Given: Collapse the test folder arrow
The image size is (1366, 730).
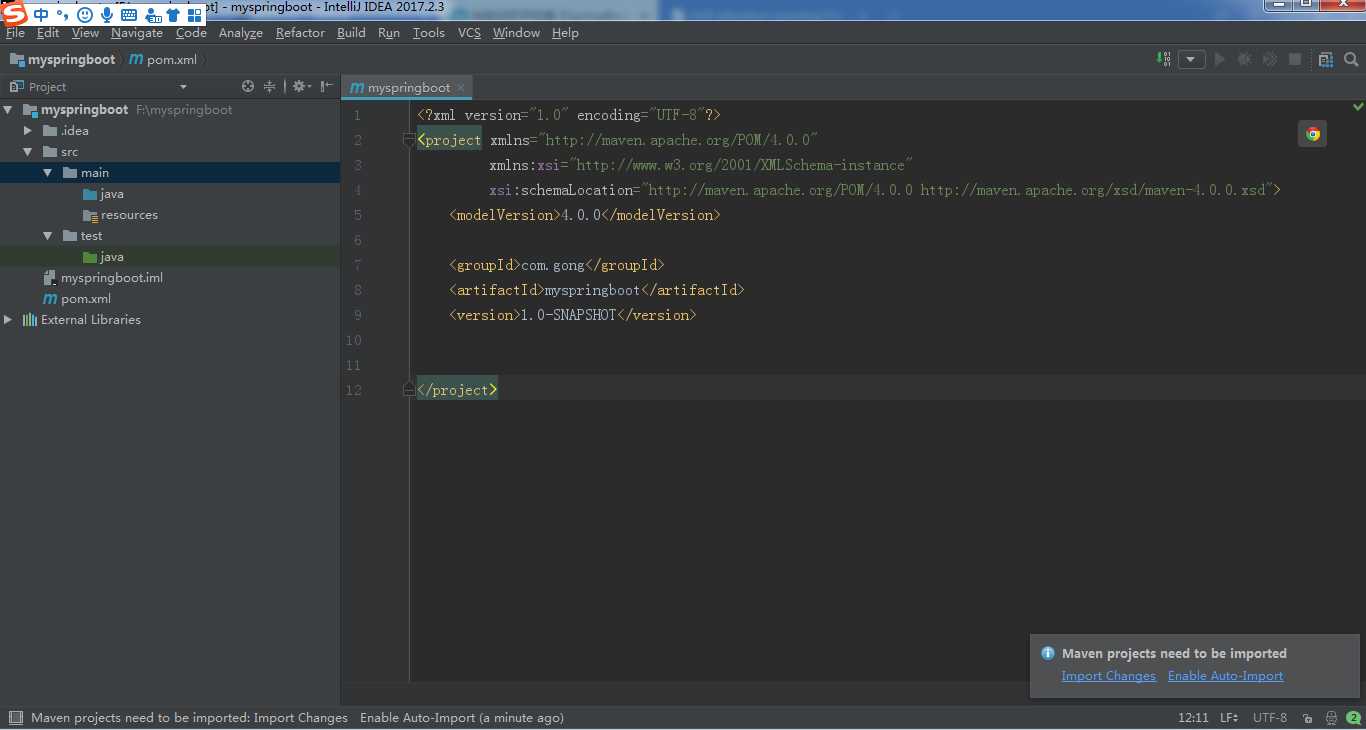Looking at the screenshot, I should pyautogui.click(x=48, y=236).
